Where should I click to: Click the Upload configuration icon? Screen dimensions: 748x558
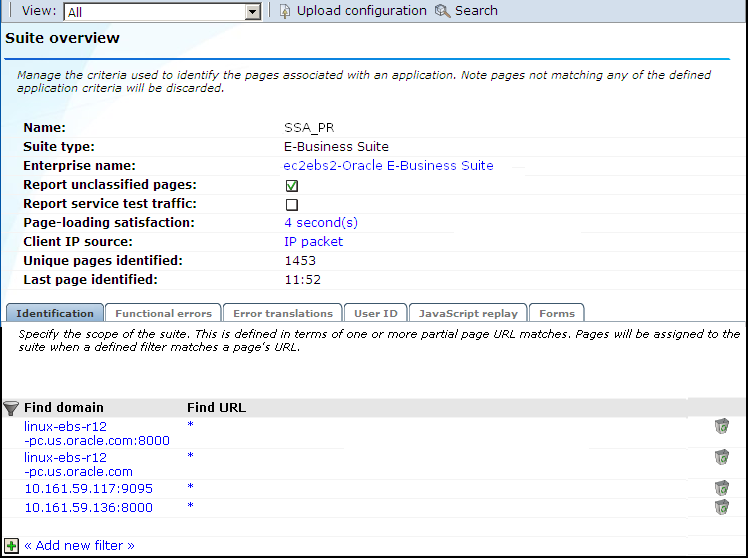pos(285,11)
